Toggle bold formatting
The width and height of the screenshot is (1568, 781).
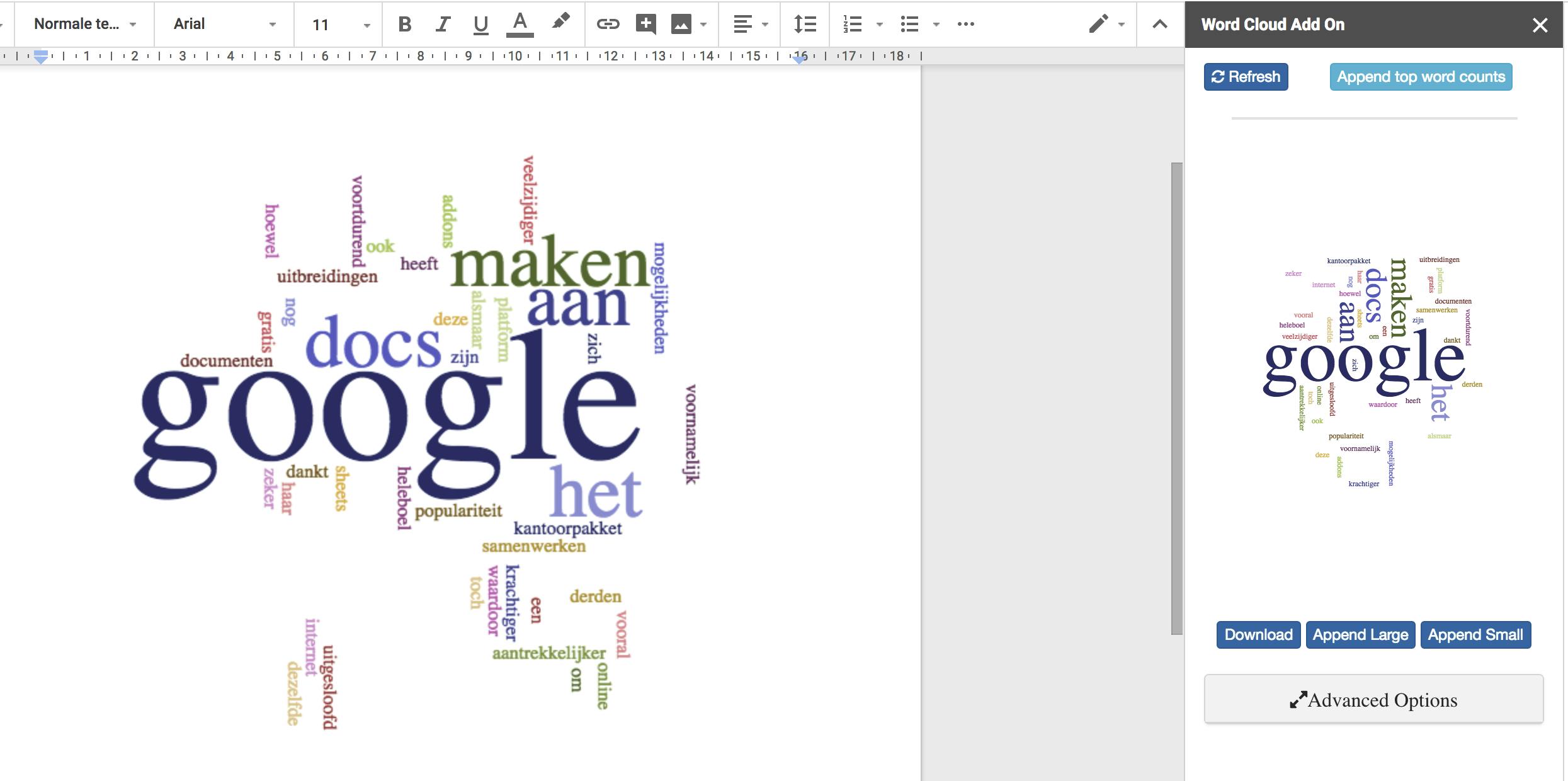pyautogui.click(x=405, y=24)
